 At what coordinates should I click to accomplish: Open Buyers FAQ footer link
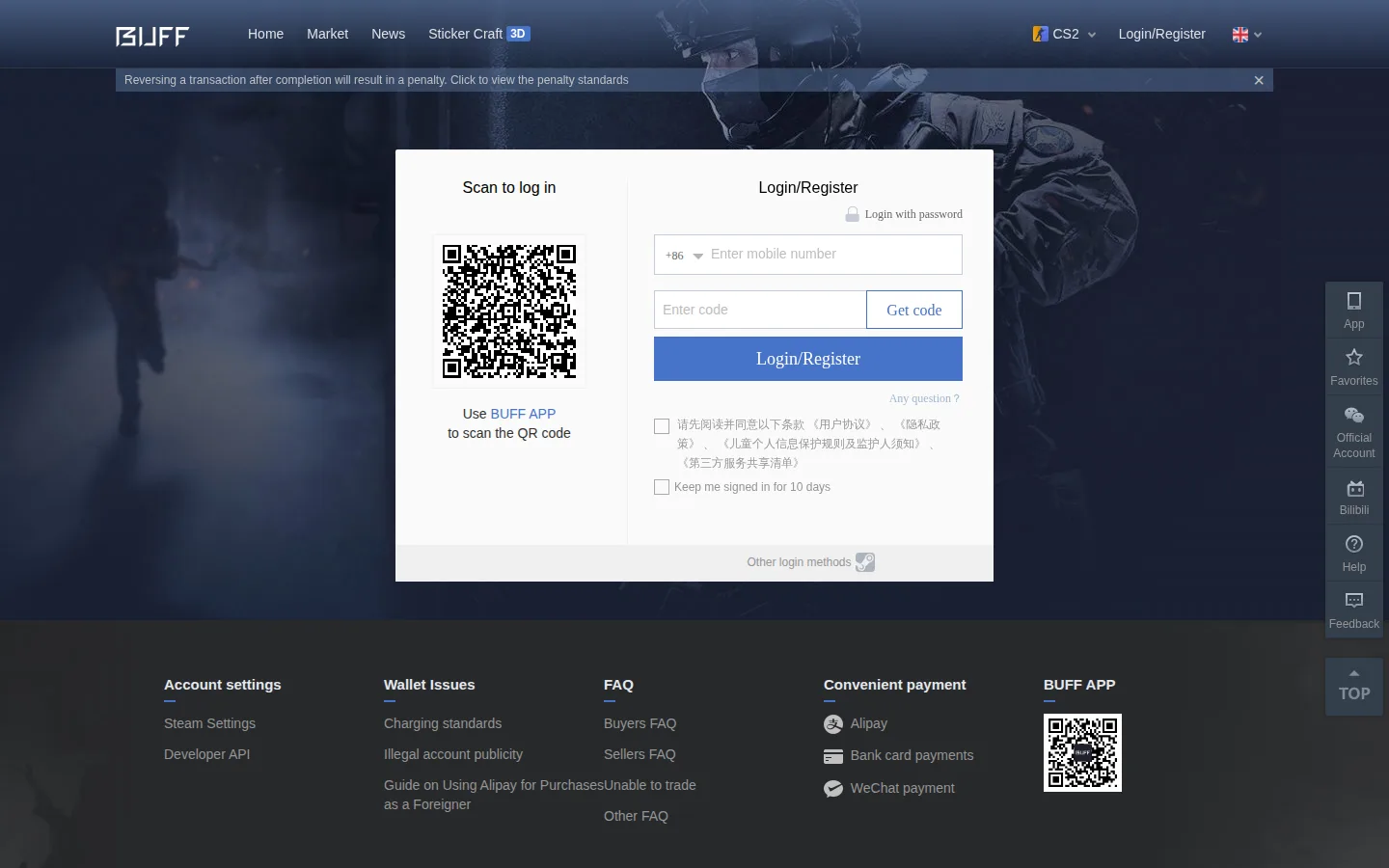(x=640, y=723)
